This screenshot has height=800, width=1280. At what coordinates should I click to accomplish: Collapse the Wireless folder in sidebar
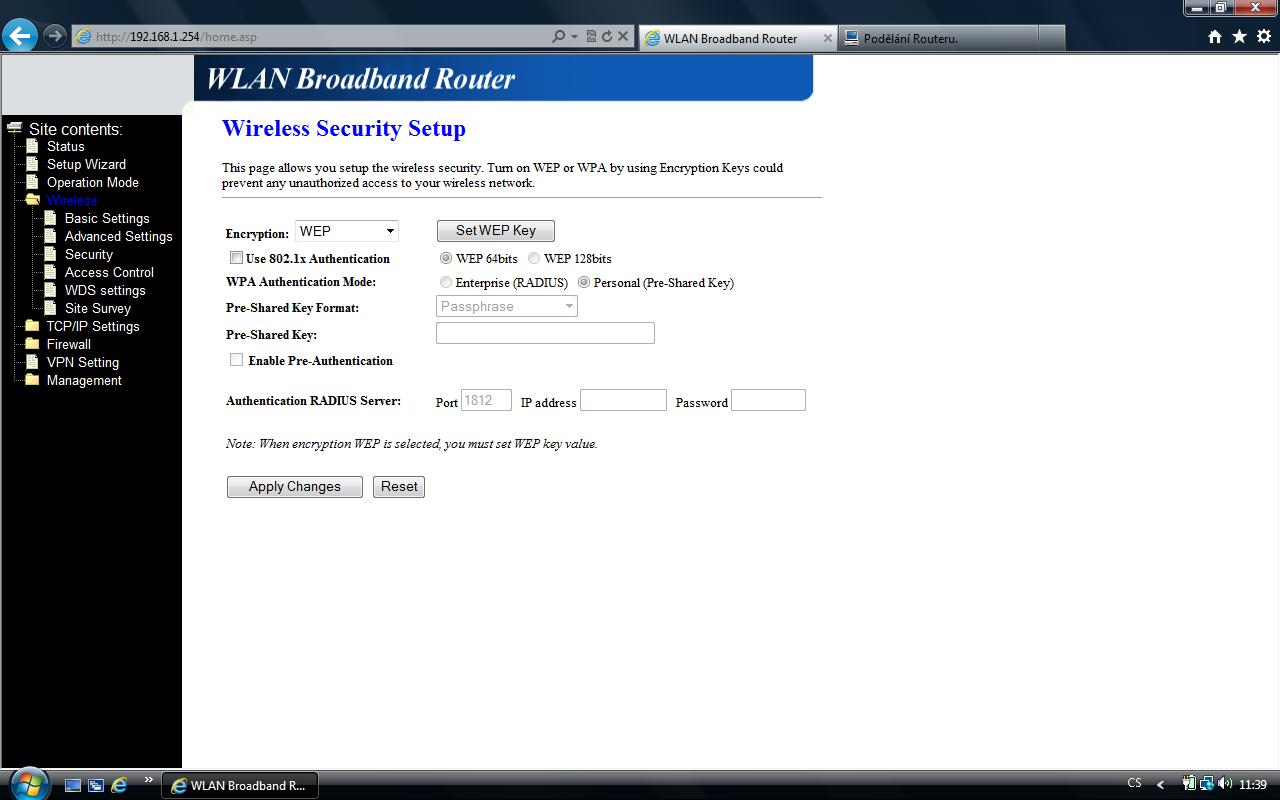click(x=32, y=200)
